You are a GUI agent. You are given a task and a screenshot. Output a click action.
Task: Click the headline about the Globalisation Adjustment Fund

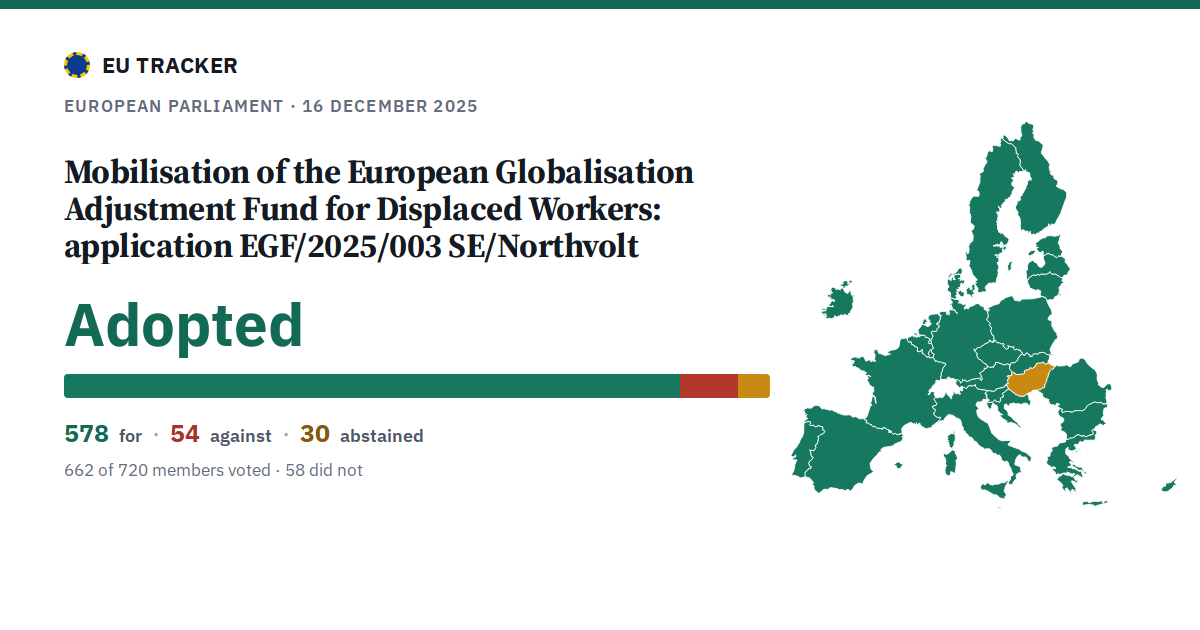379,210
